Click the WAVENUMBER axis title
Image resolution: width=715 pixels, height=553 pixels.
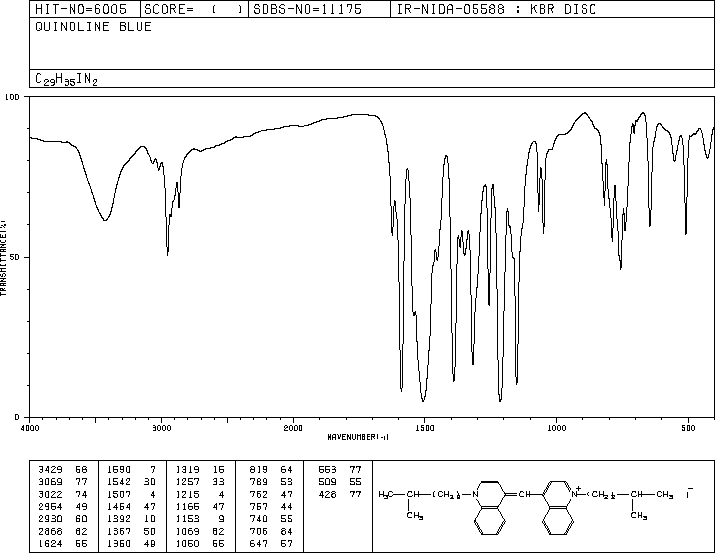358,437
